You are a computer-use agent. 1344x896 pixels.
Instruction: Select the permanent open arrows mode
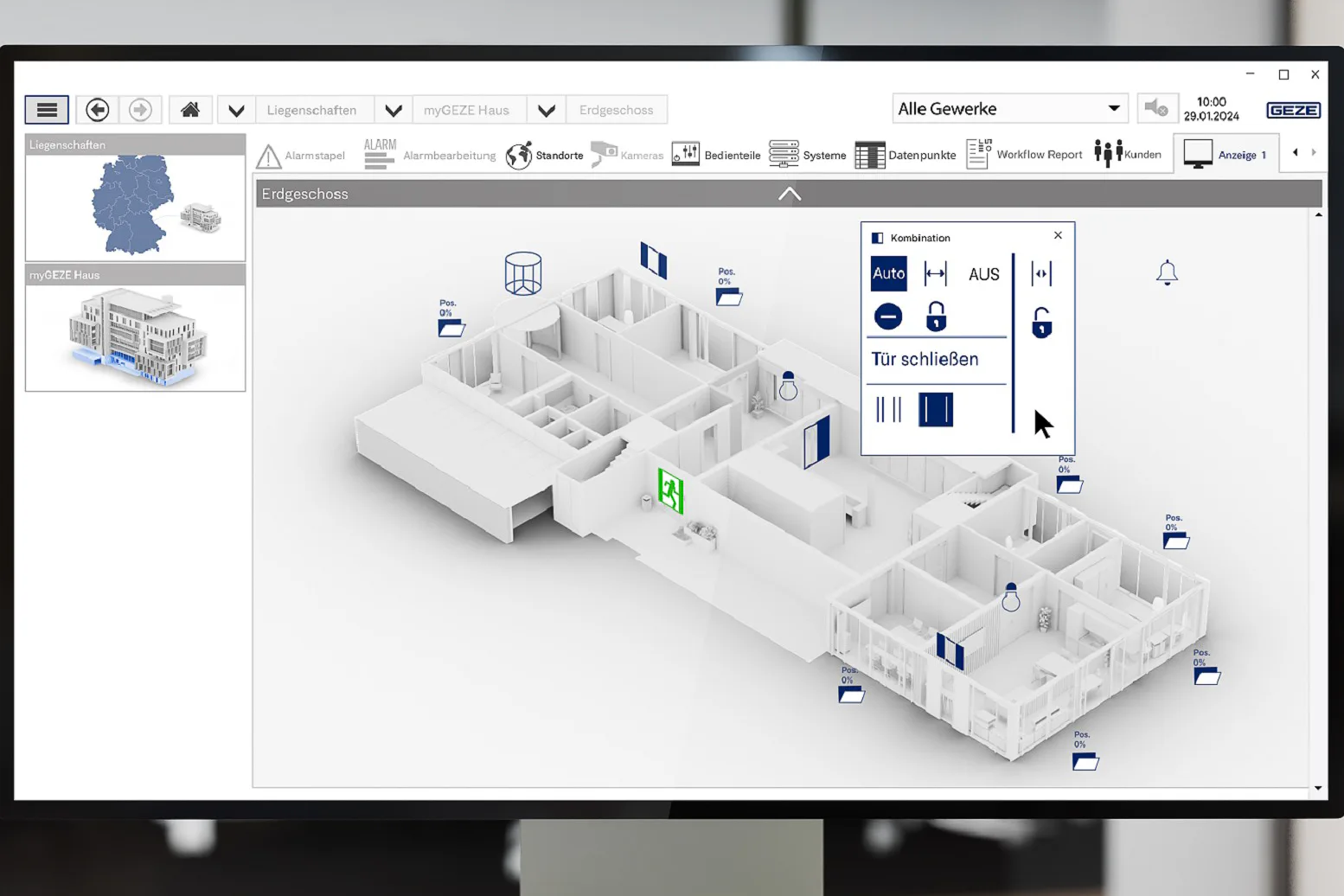(936, 274)
